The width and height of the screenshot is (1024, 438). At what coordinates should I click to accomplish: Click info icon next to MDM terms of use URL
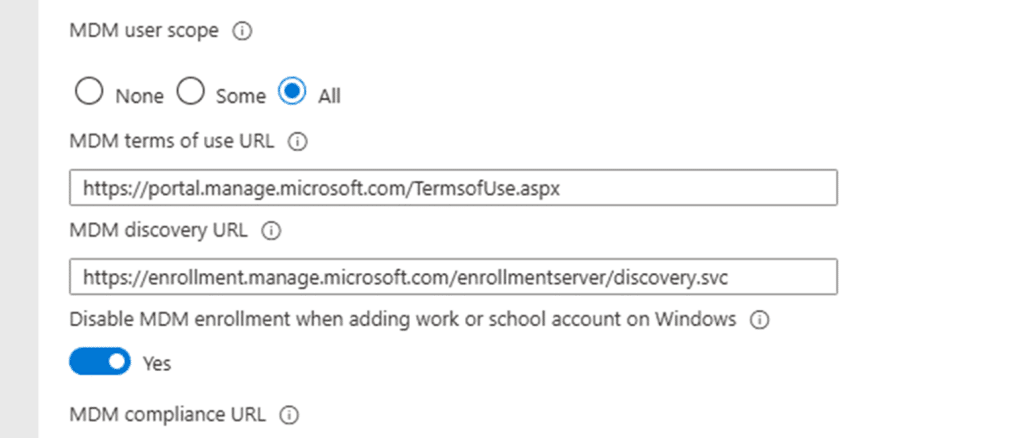tap(297, 142)
